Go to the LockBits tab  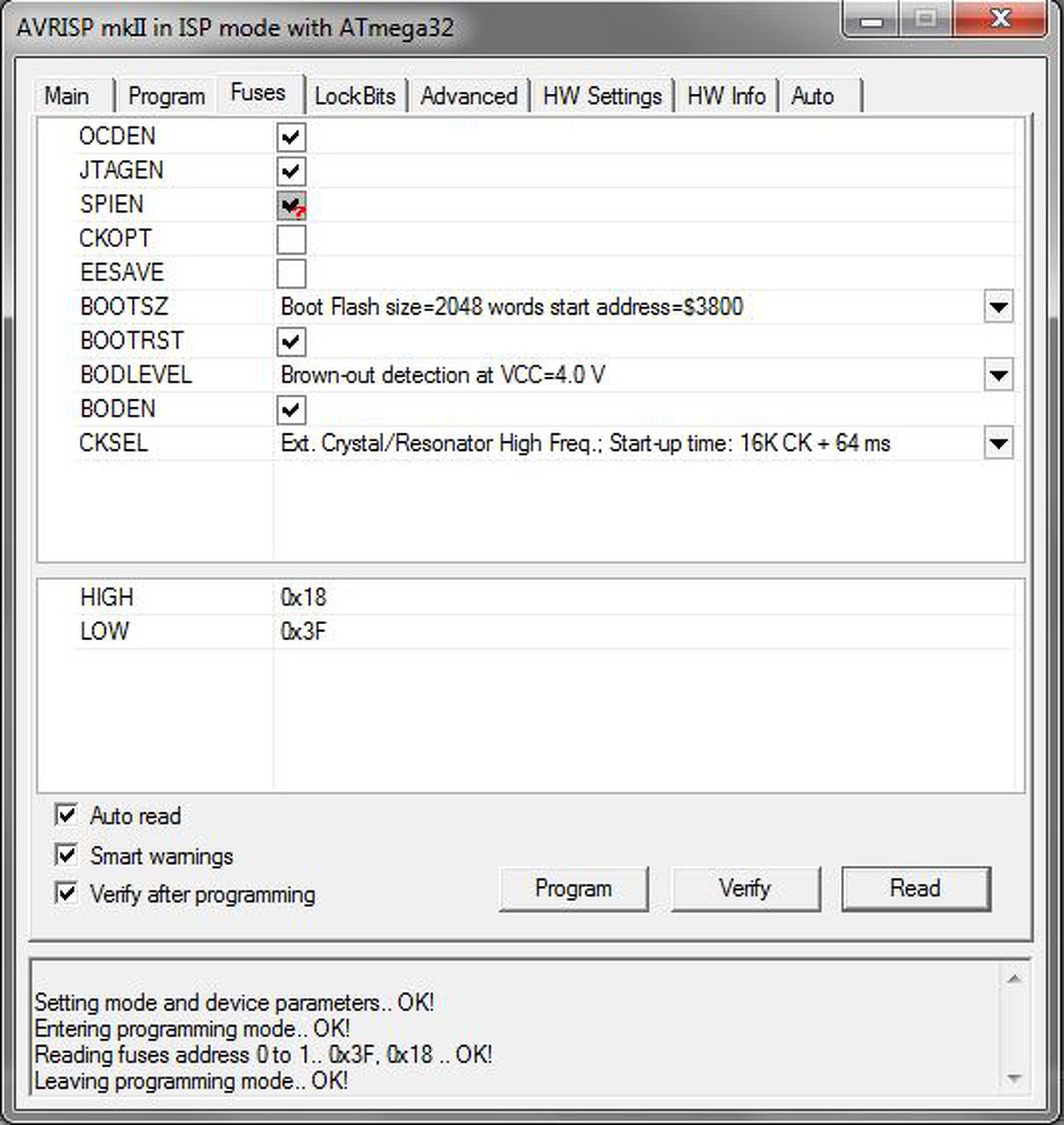(355, 96)
